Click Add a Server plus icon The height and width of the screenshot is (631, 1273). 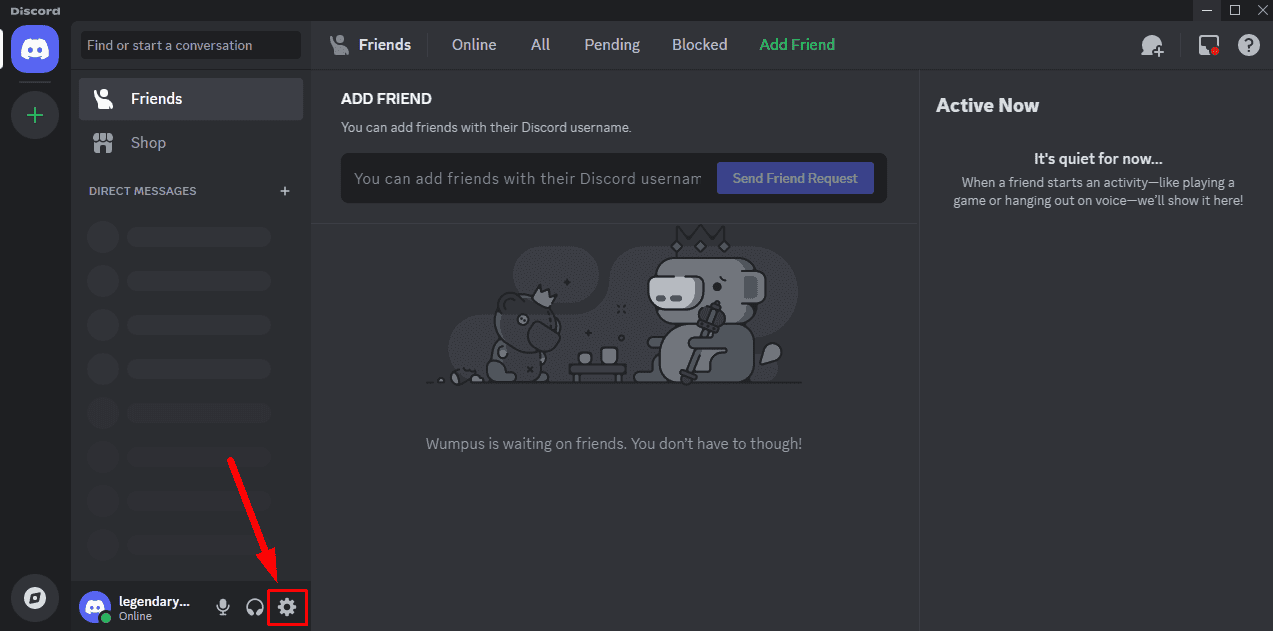(35, 115)
